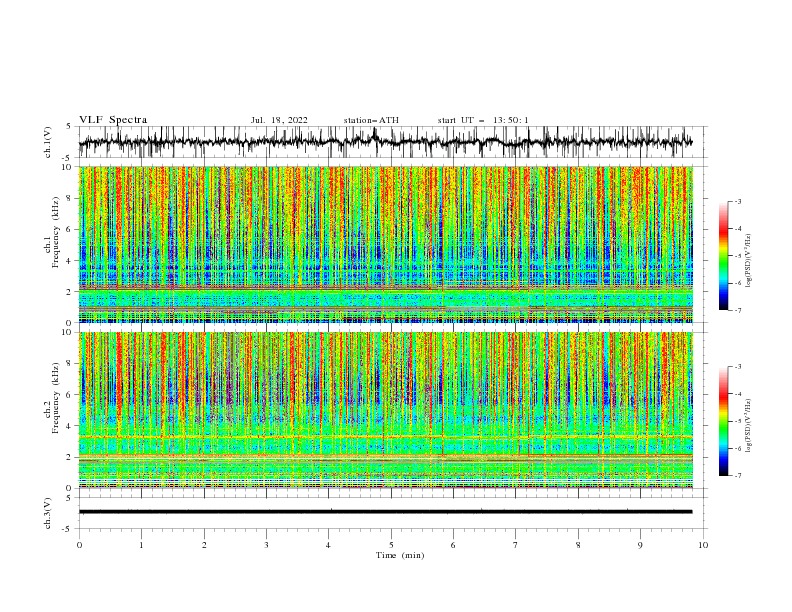Click the "VLF Spectra" title text

113,120
